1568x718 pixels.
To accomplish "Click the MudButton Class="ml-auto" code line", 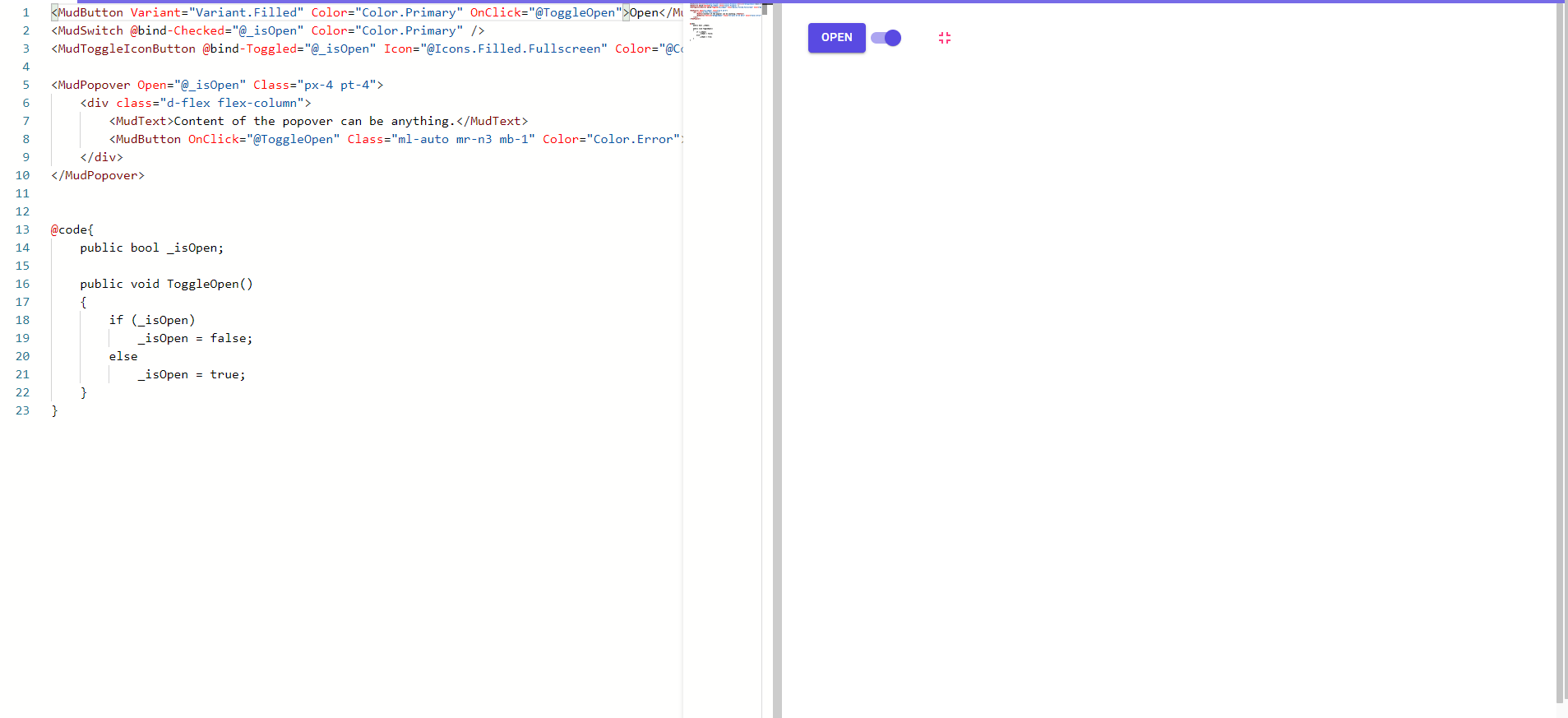I will pyautogui.click(x=395, y=139).
